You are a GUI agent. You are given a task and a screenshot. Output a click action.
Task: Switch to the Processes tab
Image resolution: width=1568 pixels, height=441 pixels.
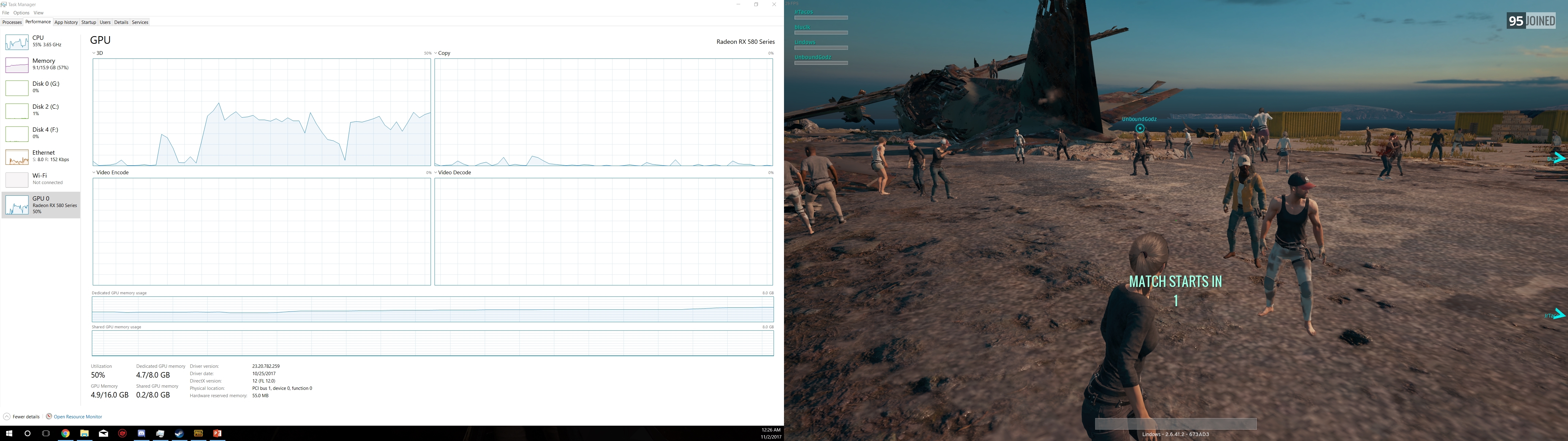click(x=12, y=23)
